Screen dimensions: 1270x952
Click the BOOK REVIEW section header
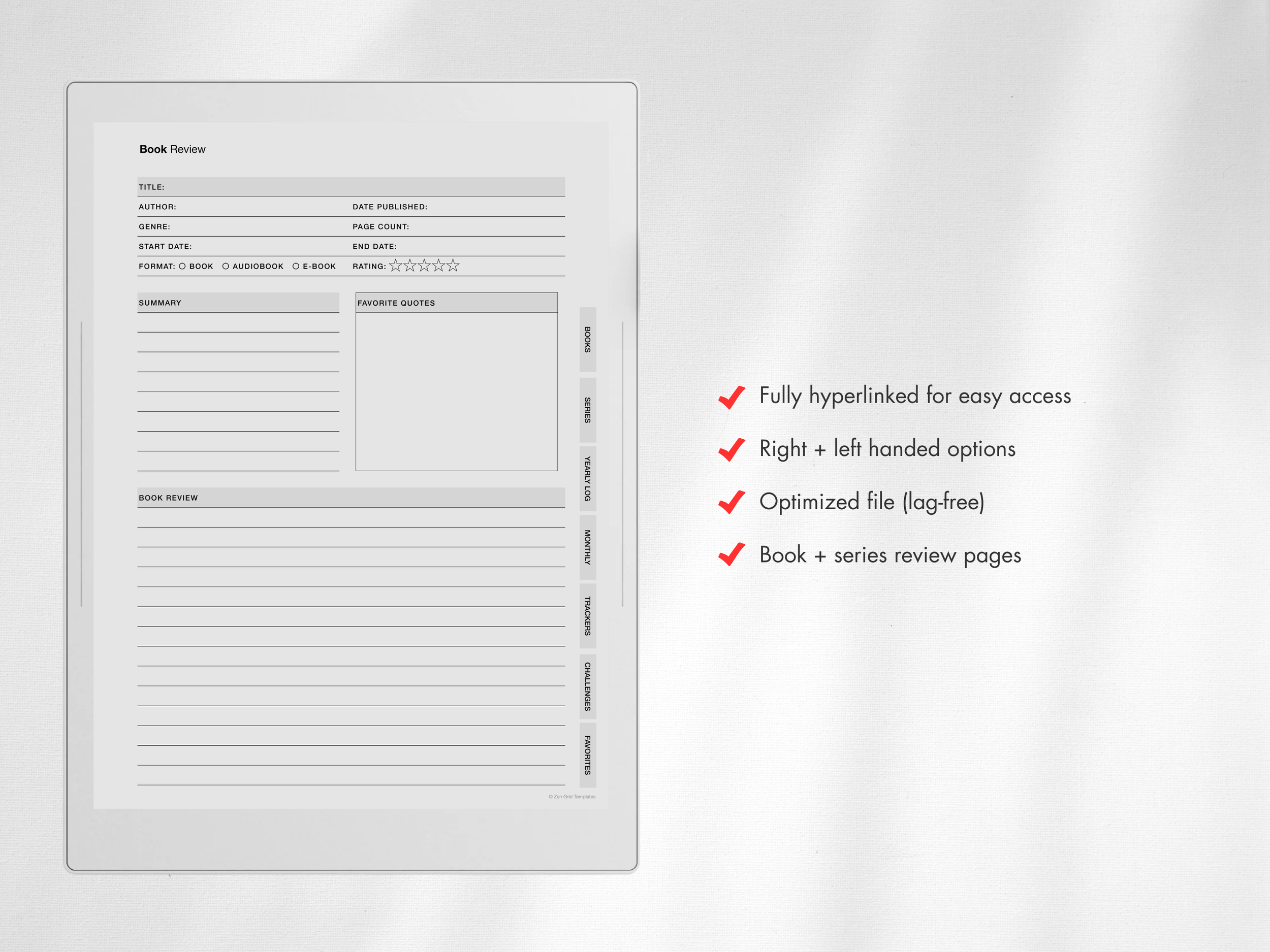[351, 498]
